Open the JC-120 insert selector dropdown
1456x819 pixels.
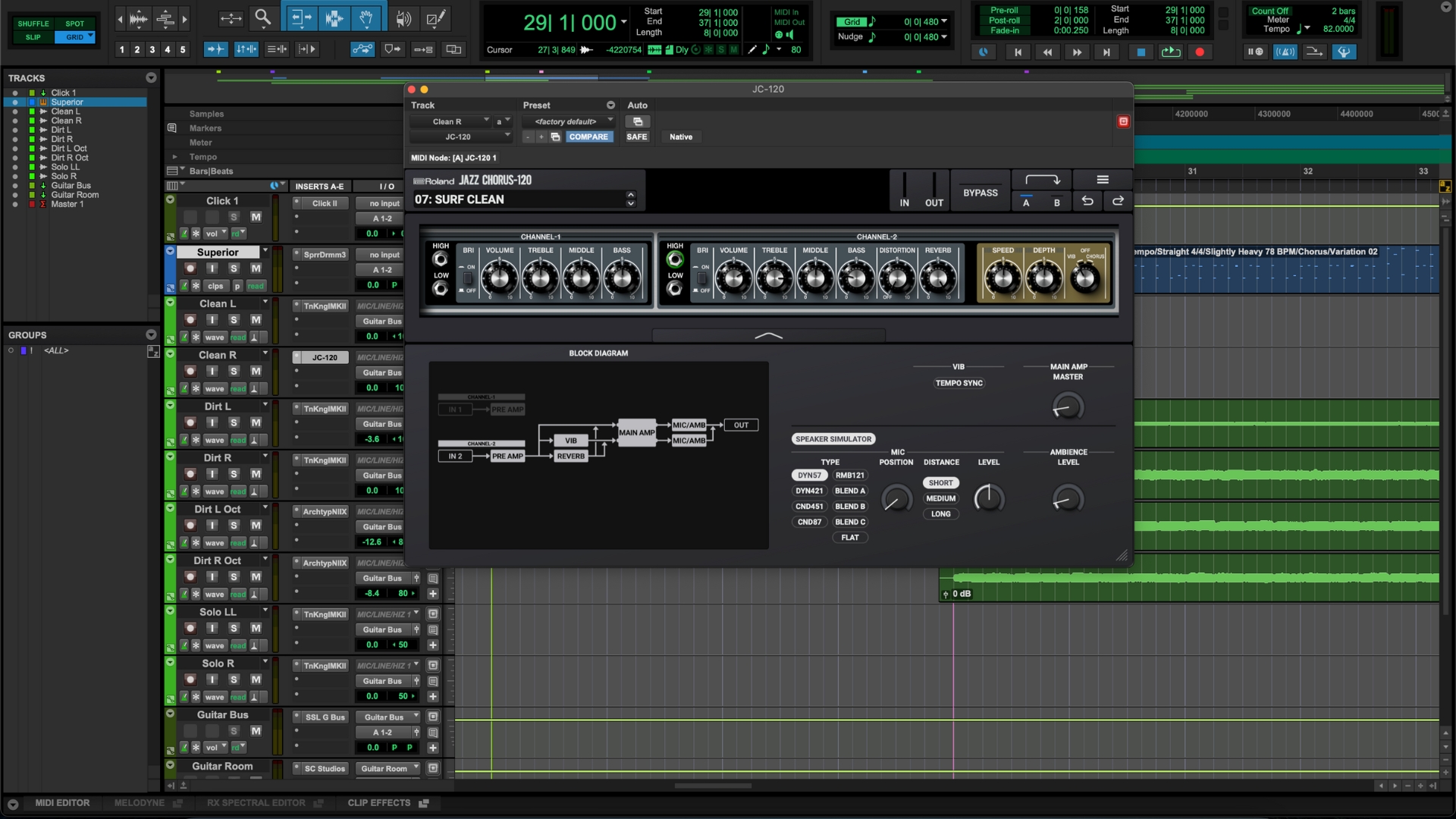pyautogui.click(x=461, y=136)
